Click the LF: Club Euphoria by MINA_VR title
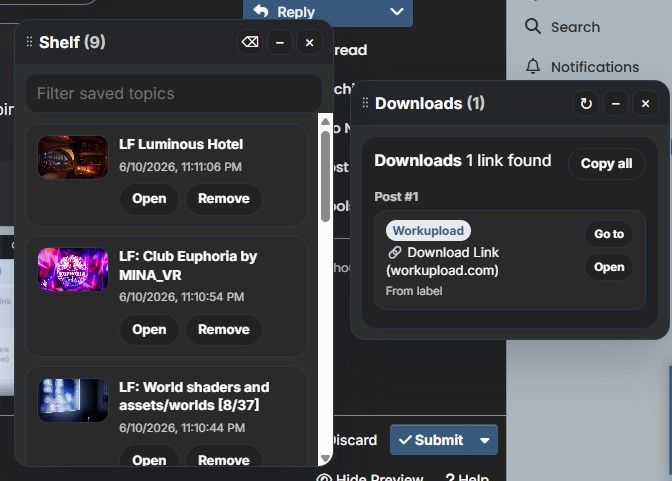Screen dimensions: 672x481 coord(188,265)
